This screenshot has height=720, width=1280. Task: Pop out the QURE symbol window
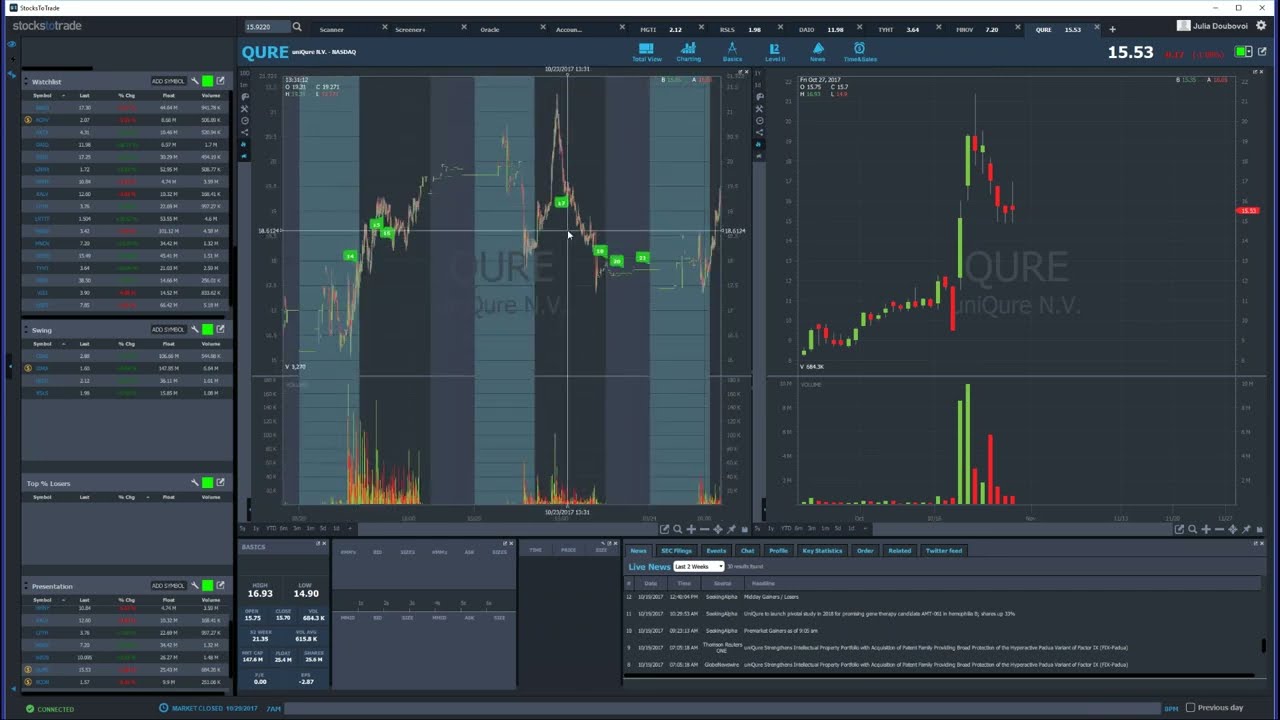tap(1262, 51)
